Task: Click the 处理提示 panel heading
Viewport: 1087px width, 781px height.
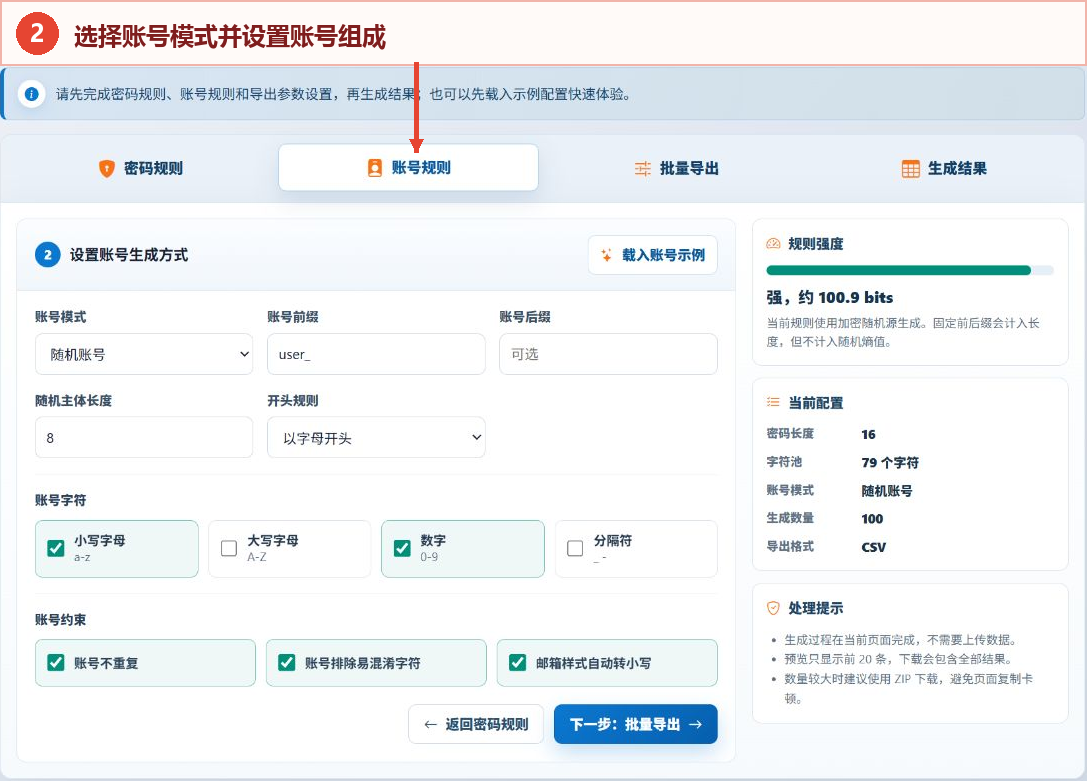Action: coord(816,608)
